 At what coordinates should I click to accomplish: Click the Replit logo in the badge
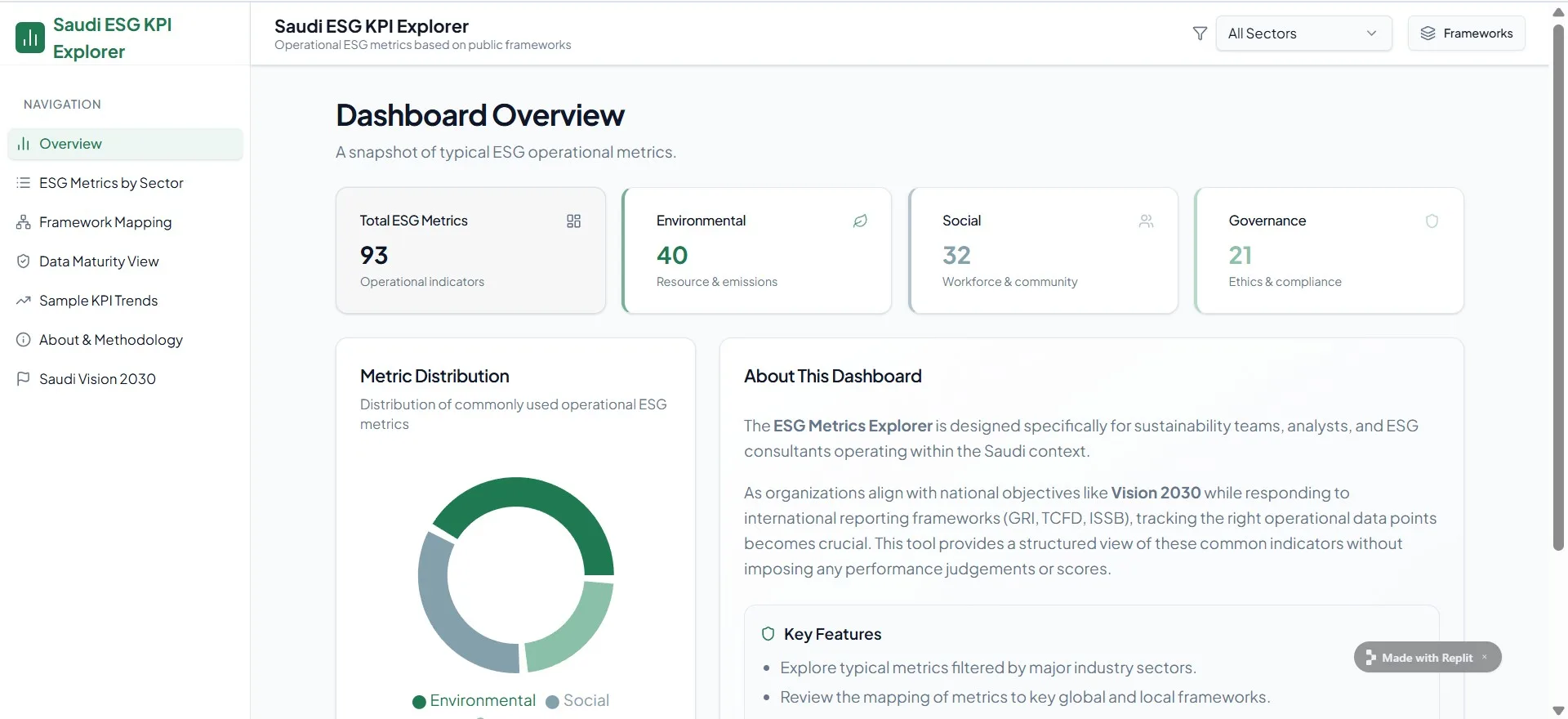[x=1370, y=658]
